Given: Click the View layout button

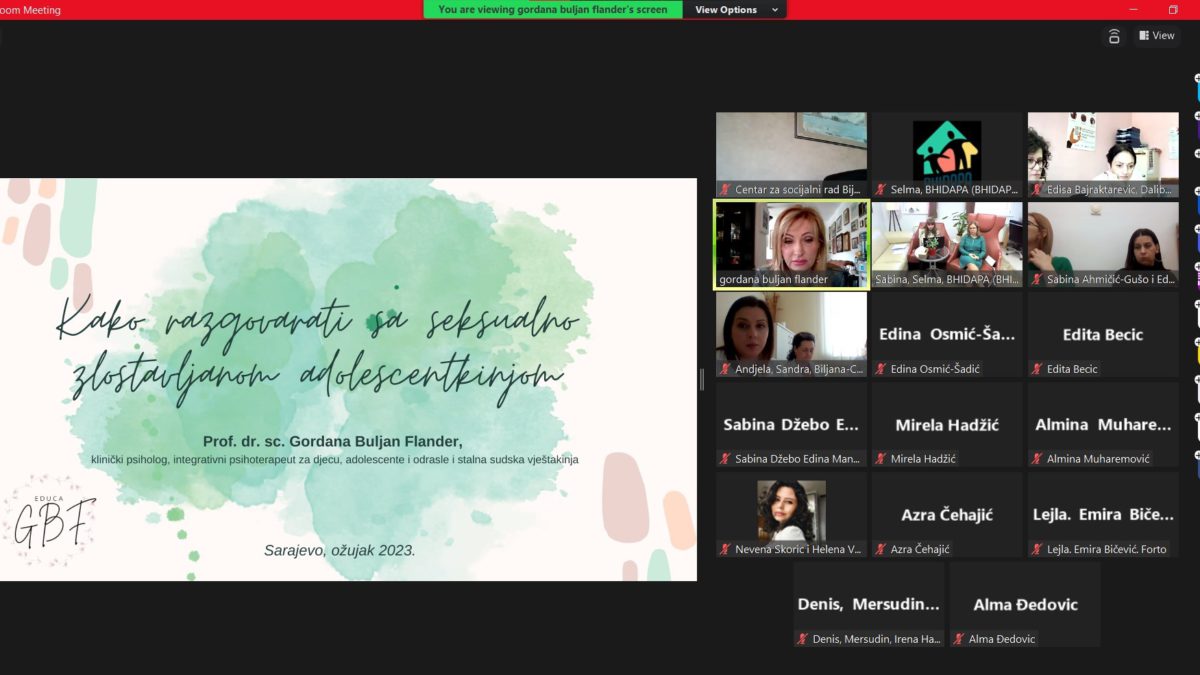Looking at the screenshot, I should [1156, 36].
